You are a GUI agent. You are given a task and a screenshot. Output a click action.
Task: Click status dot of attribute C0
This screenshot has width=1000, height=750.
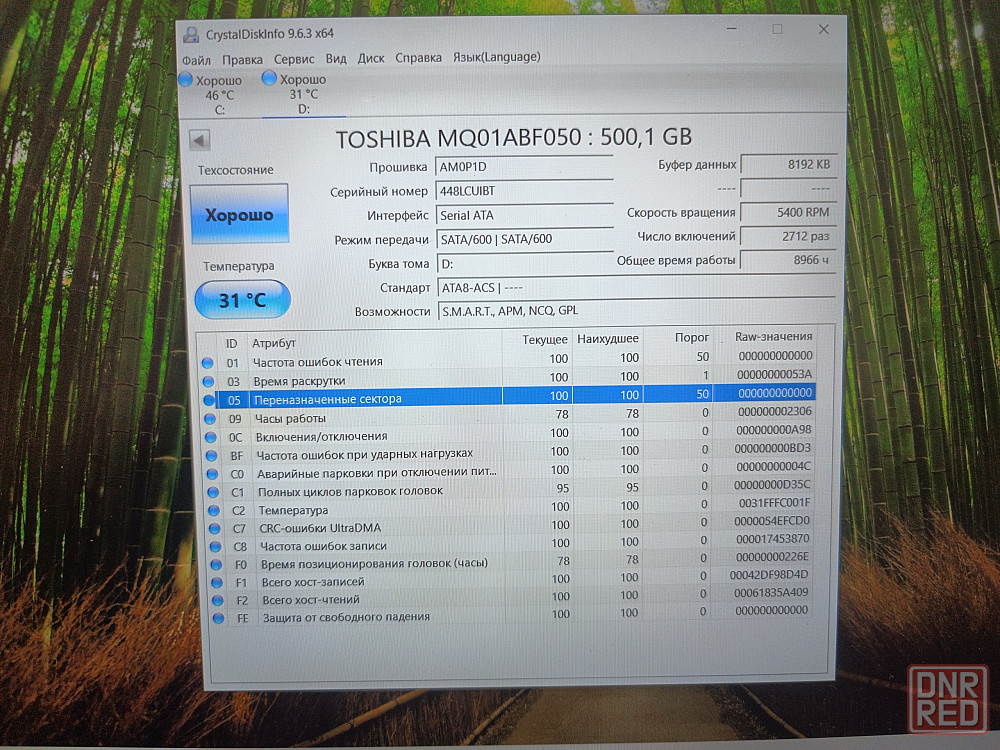point(212,474)
